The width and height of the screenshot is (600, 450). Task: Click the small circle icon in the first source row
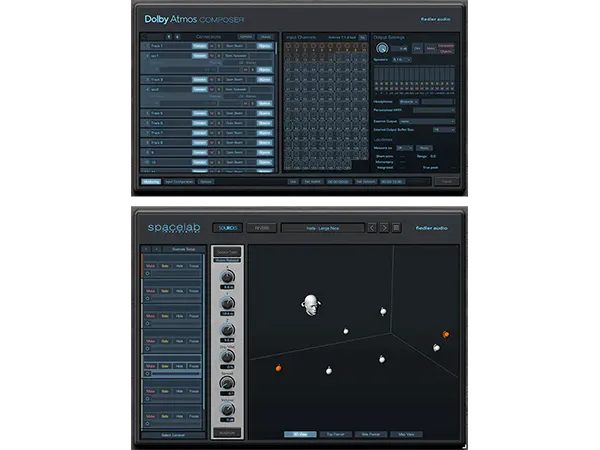pyautogui.click(x=148, y=273)
